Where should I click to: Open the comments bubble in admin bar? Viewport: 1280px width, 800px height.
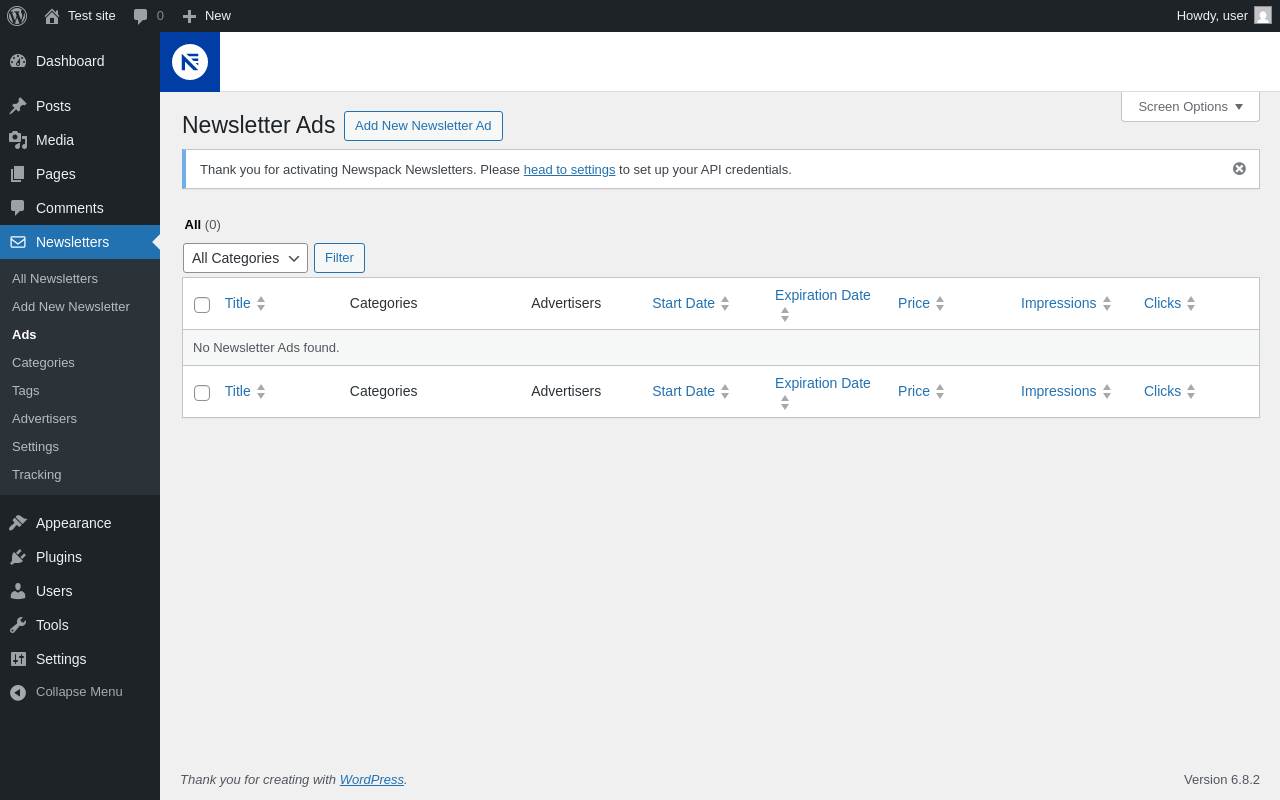(x=141, y=16)
